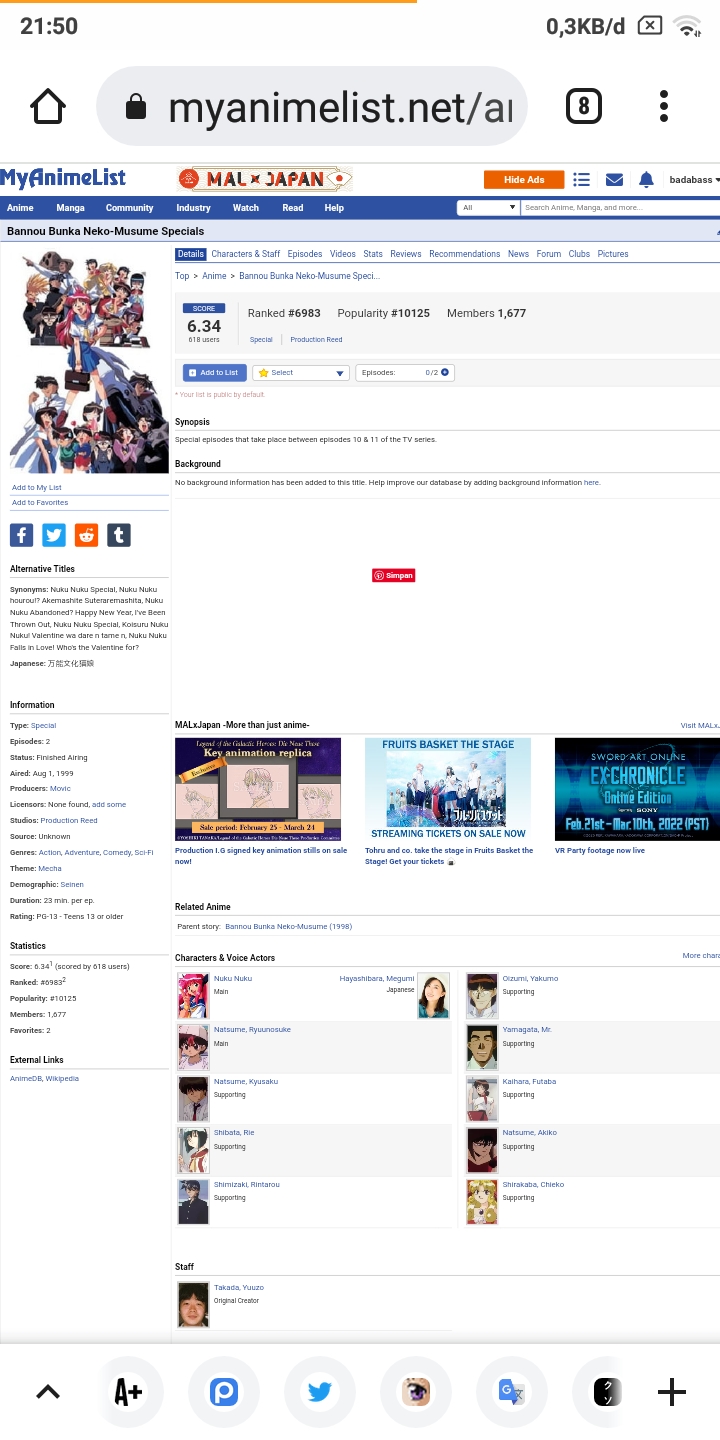
Task: Open the Community menu
Action: [x=130, y=208]
